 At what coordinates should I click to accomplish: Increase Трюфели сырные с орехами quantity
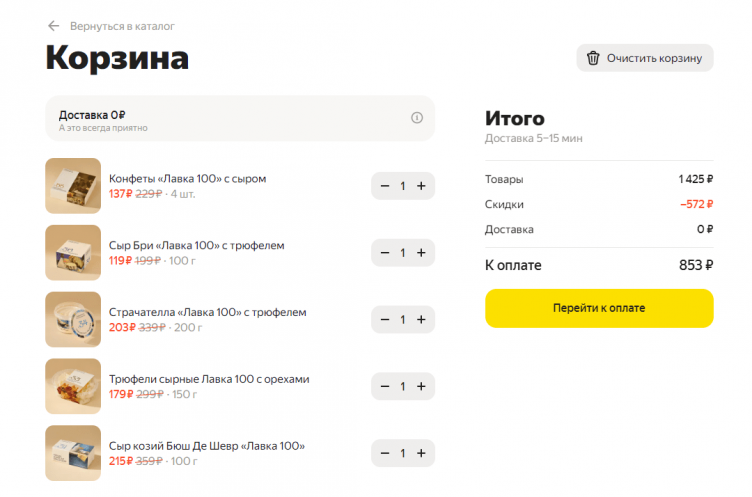pyautogui.click(x=421, y=386)
